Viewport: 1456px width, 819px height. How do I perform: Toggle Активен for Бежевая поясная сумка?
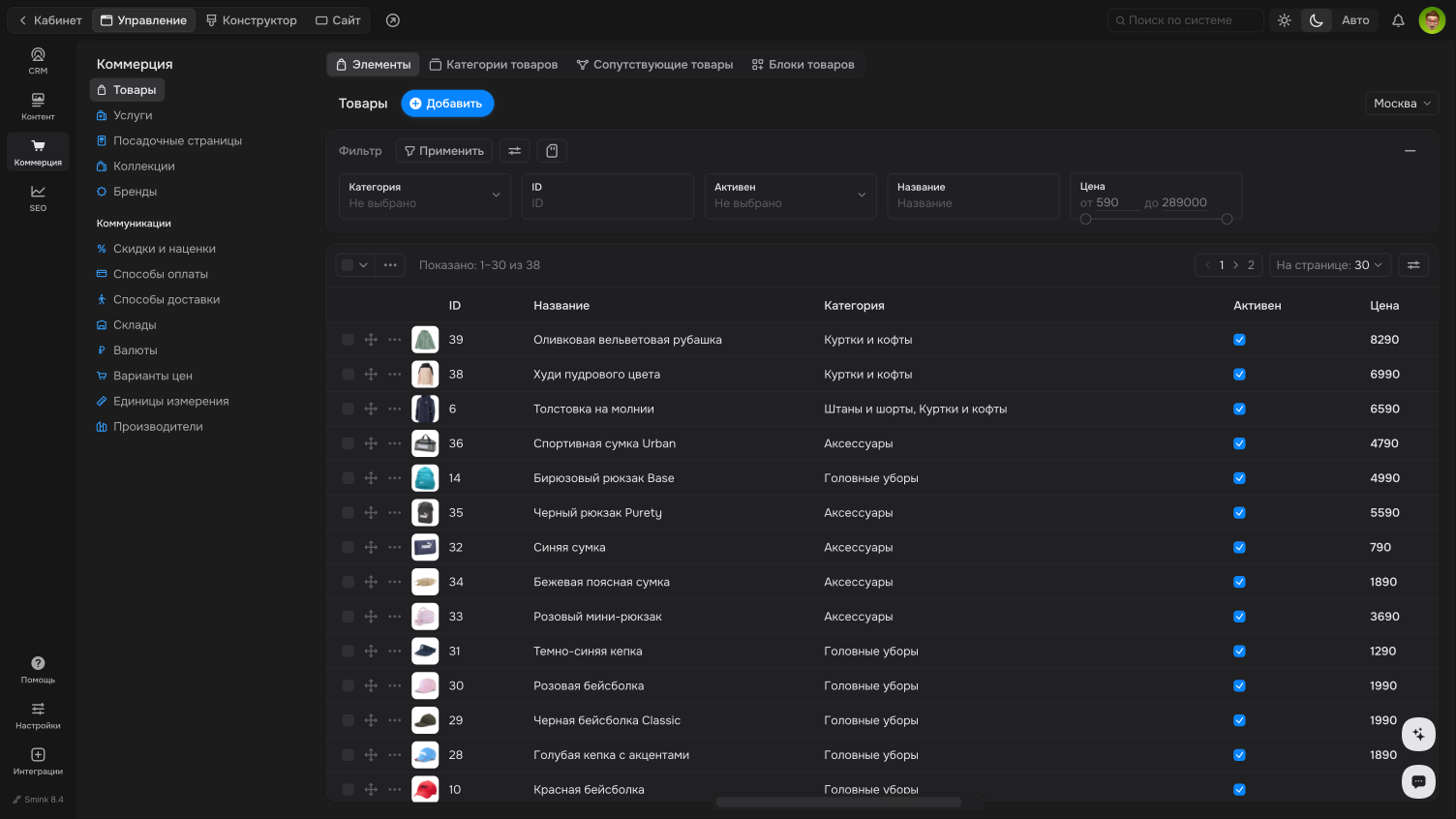(1239, 582)
